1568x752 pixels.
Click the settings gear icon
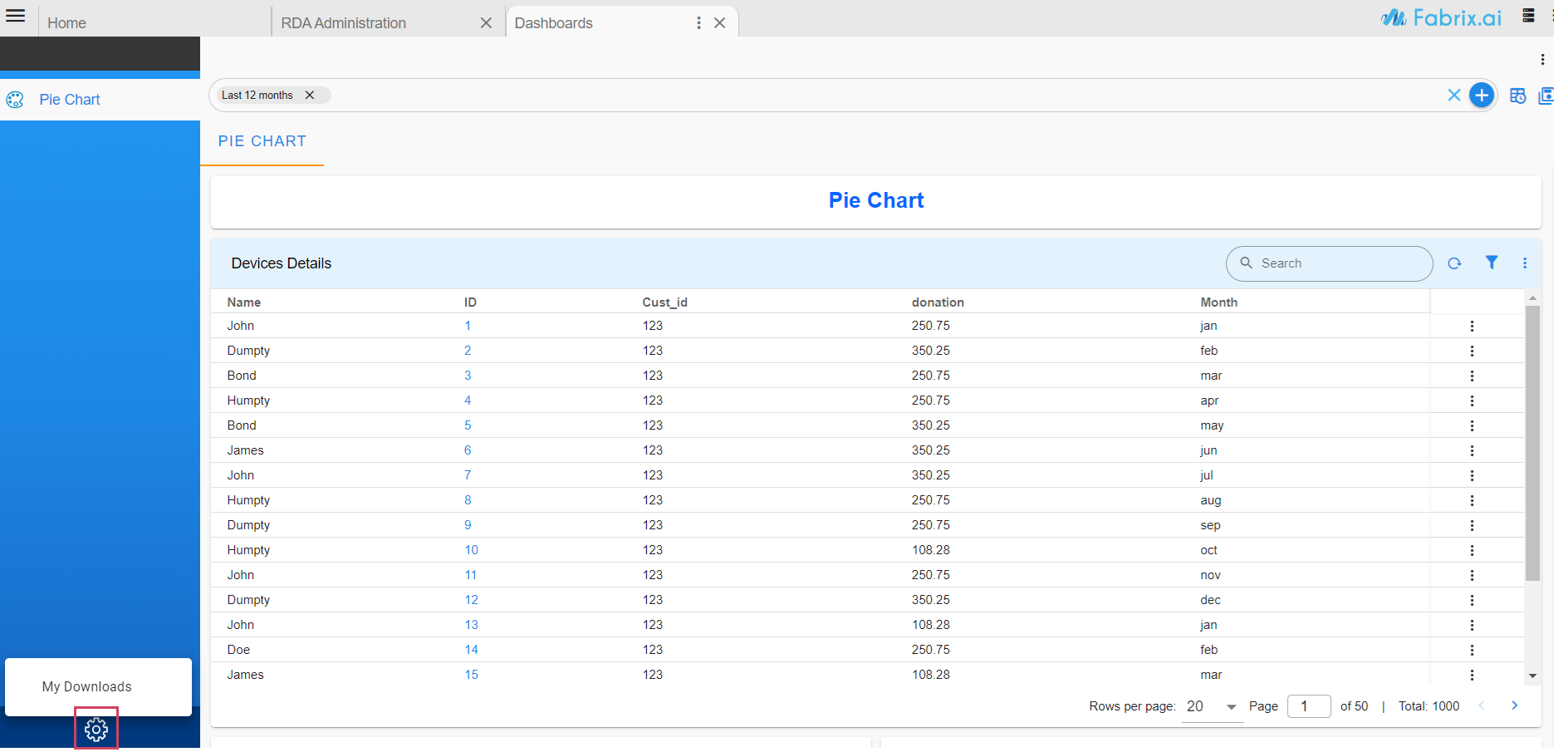click(x=96, y=730)
